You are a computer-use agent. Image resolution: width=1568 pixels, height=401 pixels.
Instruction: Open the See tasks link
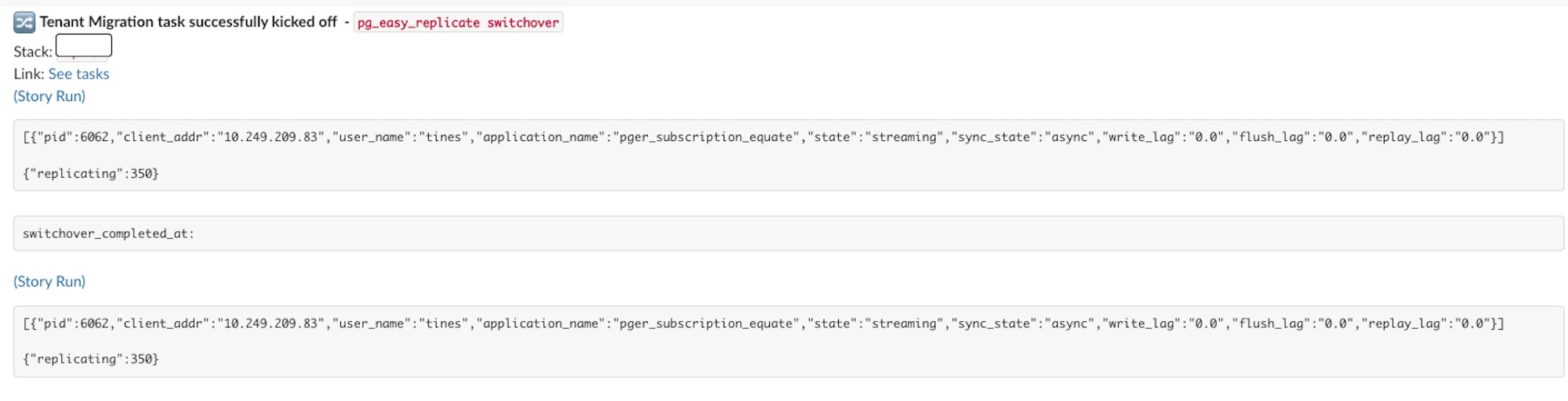[x=78, y=74]
